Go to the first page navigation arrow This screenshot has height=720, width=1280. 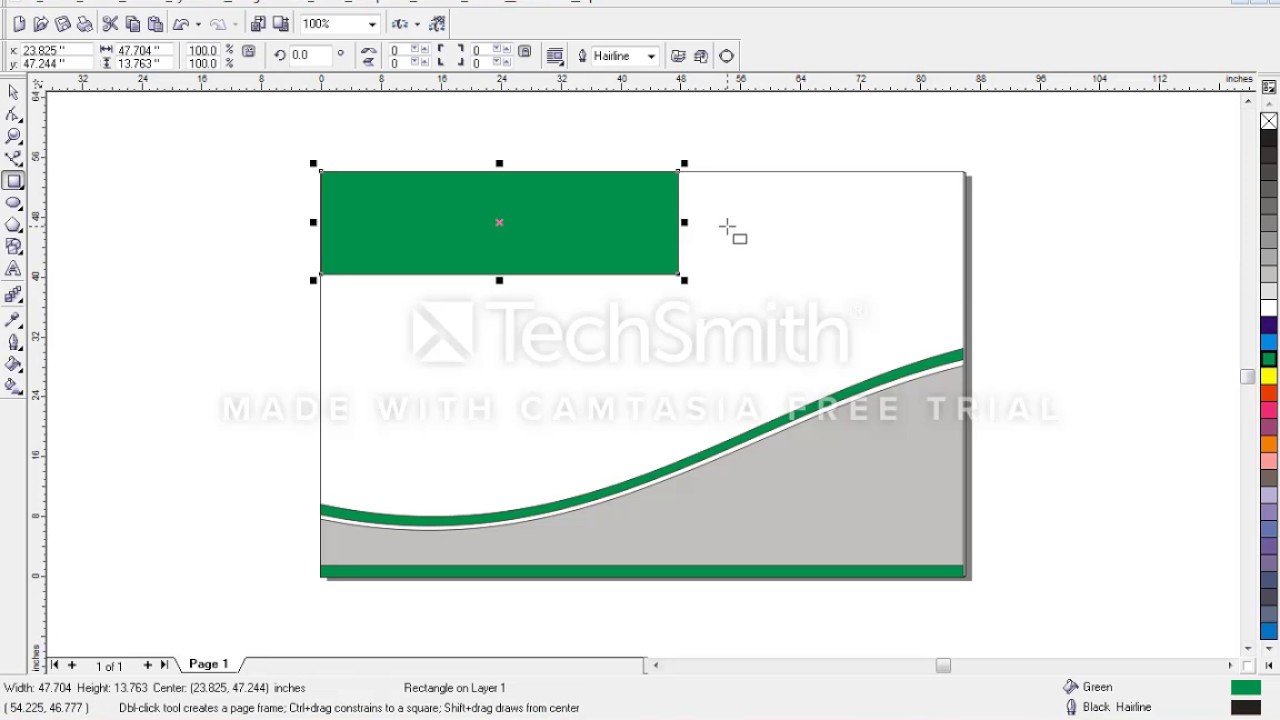coord(55,665)
